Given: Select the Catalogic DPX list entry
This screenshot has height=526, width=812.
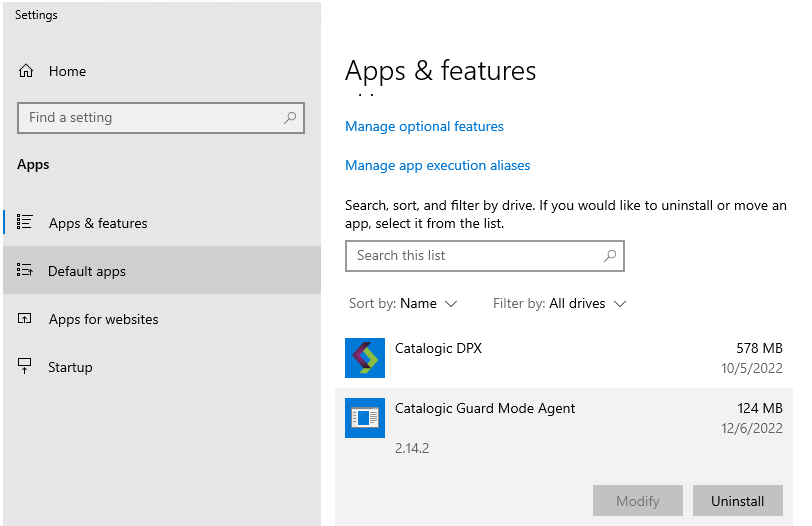Looking at the screenshot, I should coord(560,358).
